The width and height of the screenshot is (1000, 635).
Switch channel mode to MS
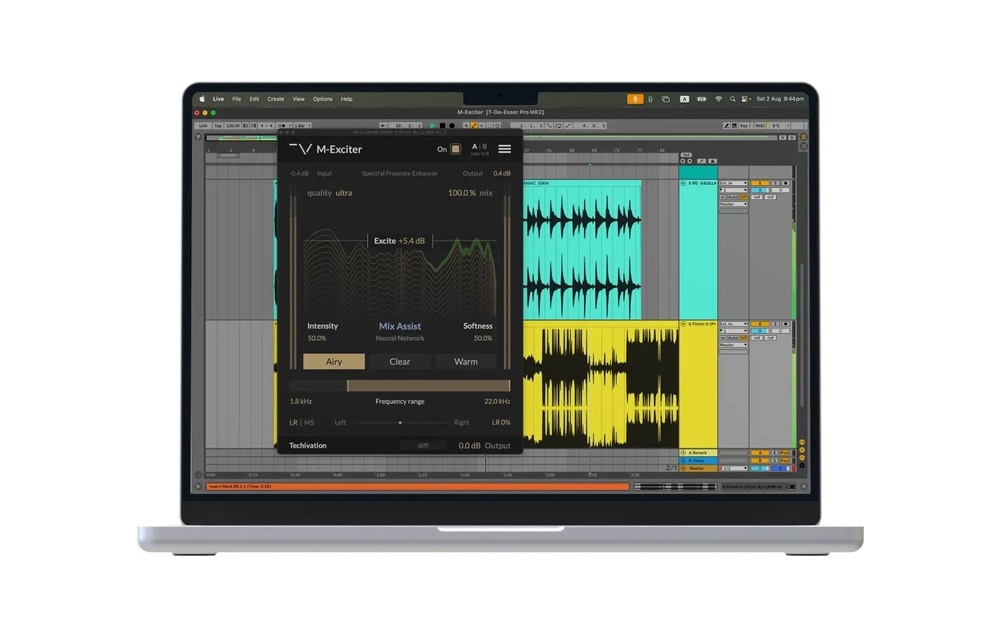coord(309,422)
